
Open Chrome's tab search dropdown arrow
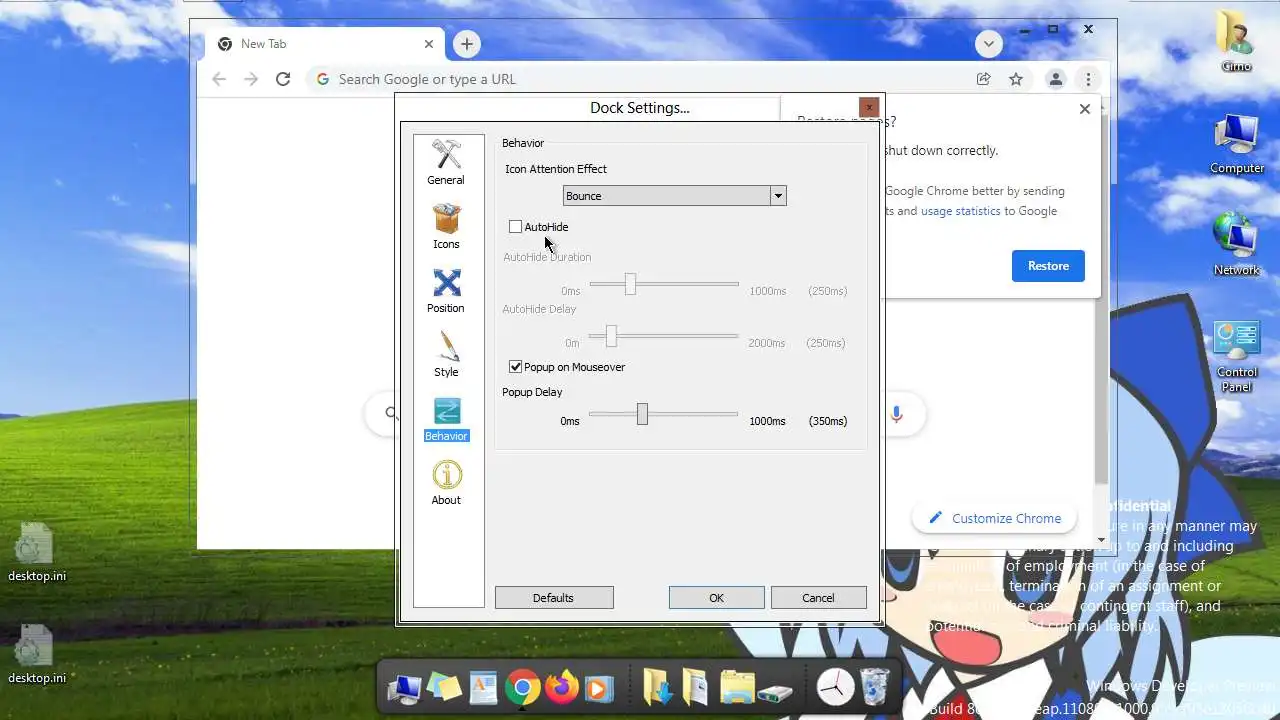point(989,44)
